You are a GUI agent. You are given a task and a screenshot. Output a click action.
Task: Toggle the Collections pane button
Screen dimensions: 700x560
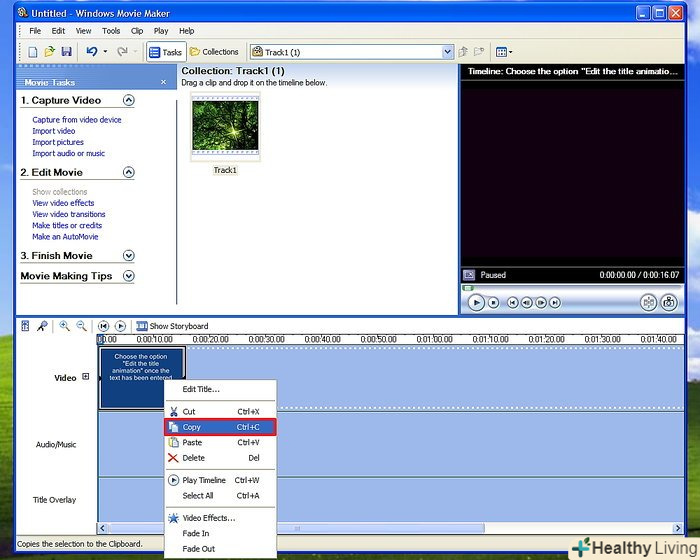[214, 52]
